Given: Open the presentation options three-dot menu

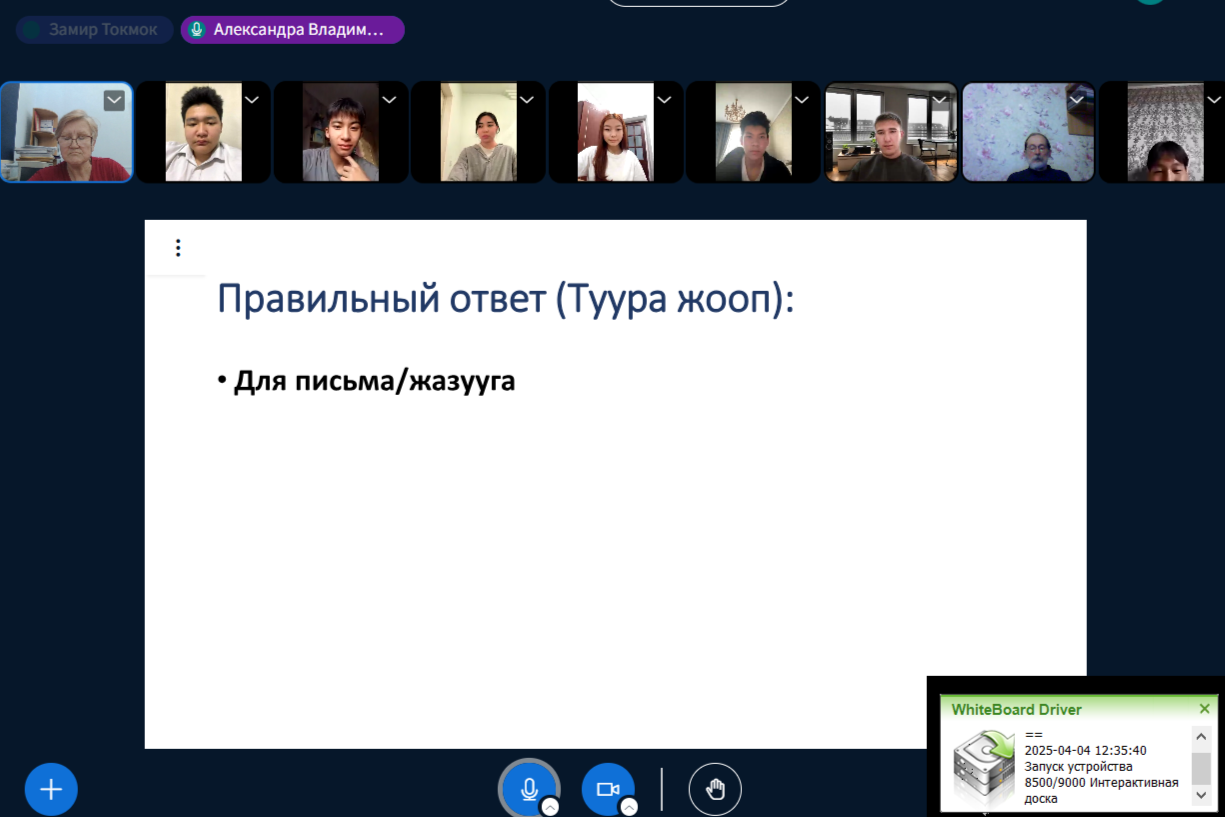Looking at the screenshot, I should click(x=178, y=248).
